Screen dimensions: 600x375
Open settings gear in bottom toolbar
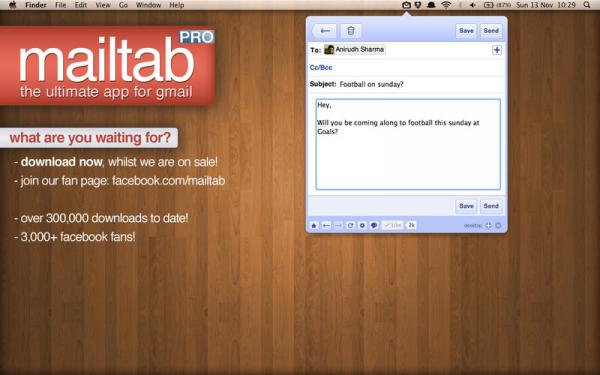coord(362,225)
